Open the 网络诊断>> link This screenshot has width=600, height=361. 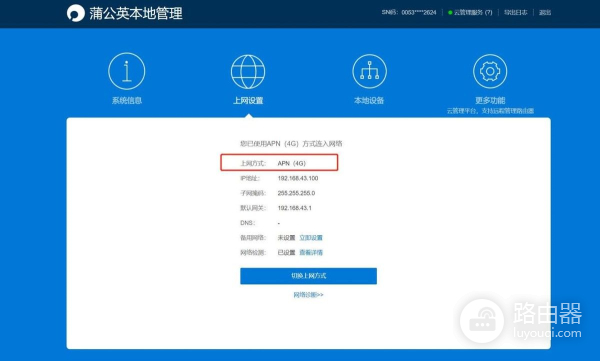point(308,295)
